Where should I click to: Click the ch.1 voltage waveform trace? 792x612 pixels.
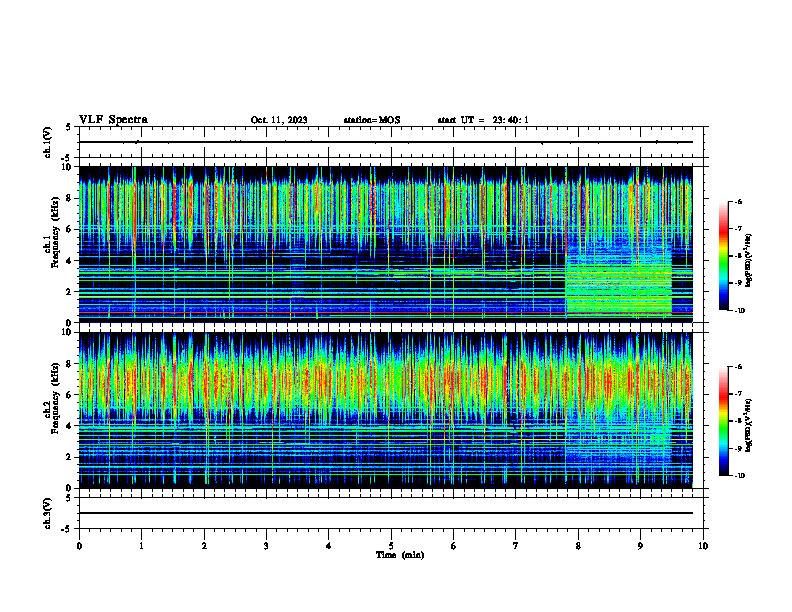386,142
